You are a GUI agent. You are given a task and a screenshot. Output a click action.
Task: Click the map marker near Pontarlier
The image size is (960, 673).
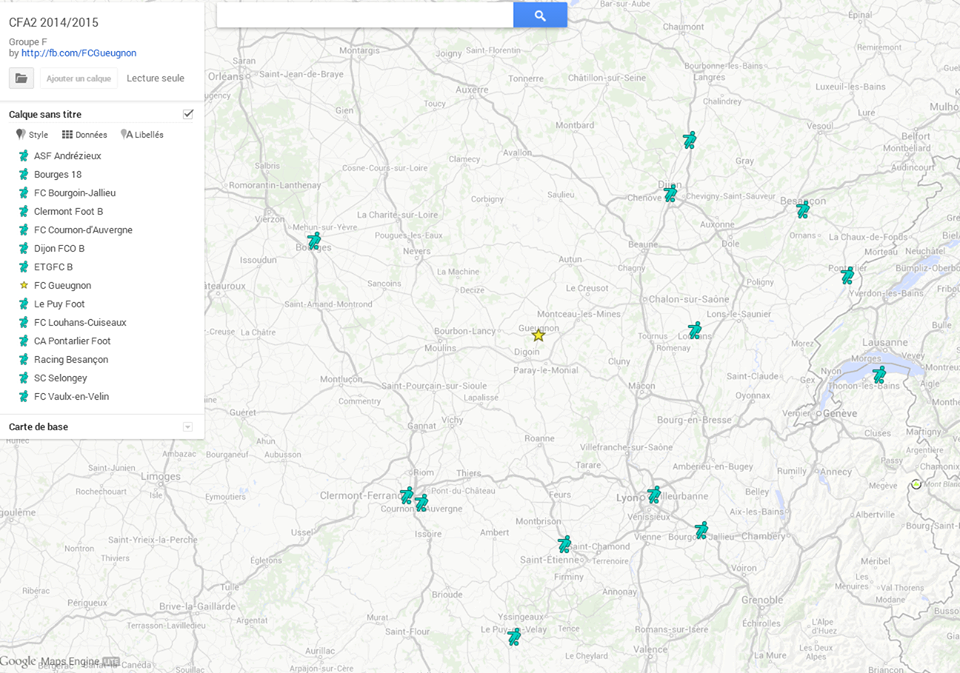(847, 275)
